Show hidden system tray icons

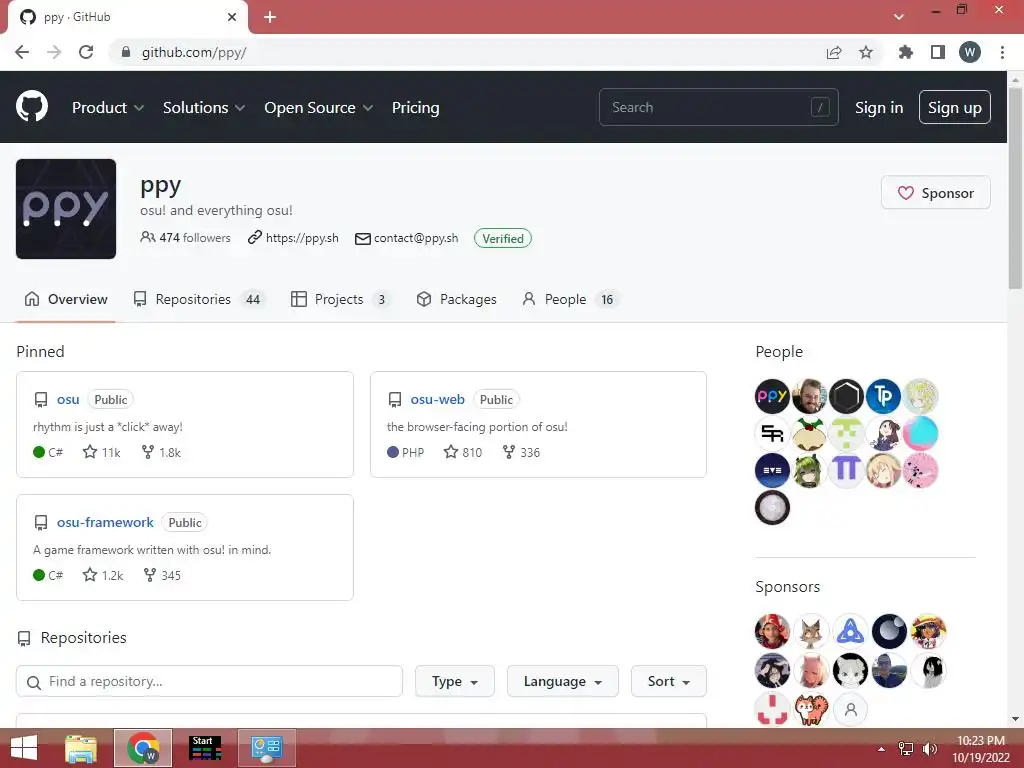click(882, 749)
